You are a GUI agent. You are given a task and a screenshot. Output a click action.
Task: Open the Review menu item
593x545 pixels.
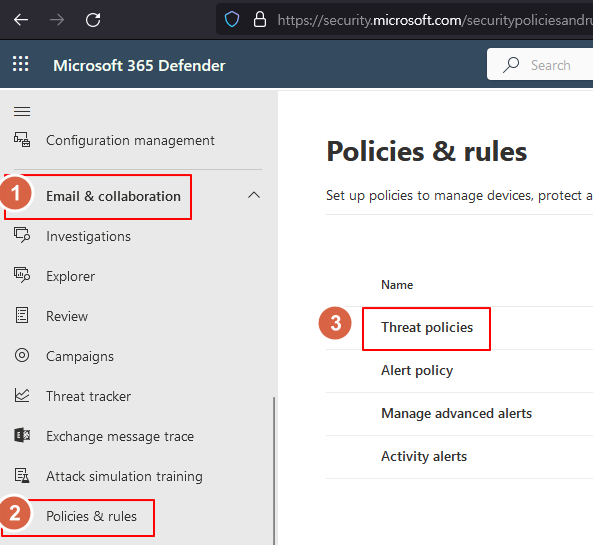67,316
